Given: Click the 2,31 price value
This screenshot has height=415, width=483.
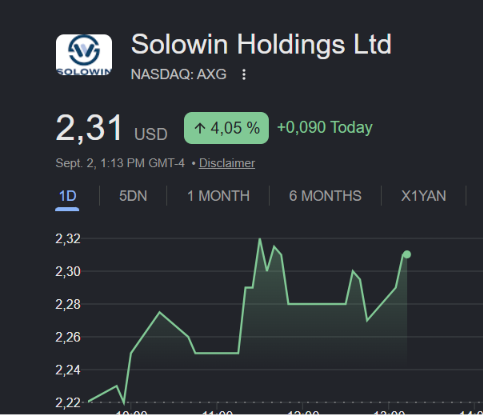Looking at the screenshot, I should click(89, 128).
